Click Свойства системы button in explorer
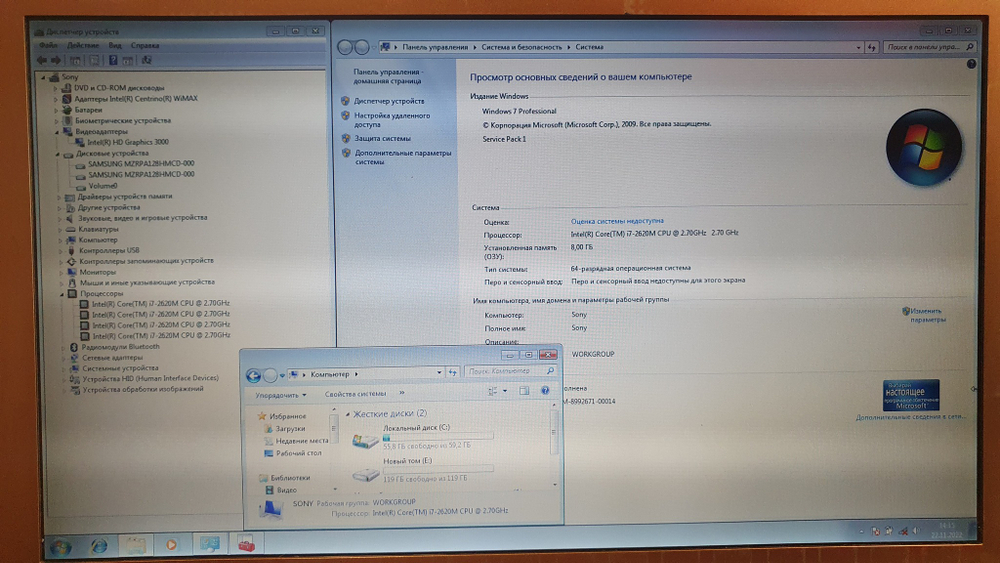Viewport: 1000px width, 563px height. [x=355, y=394]
